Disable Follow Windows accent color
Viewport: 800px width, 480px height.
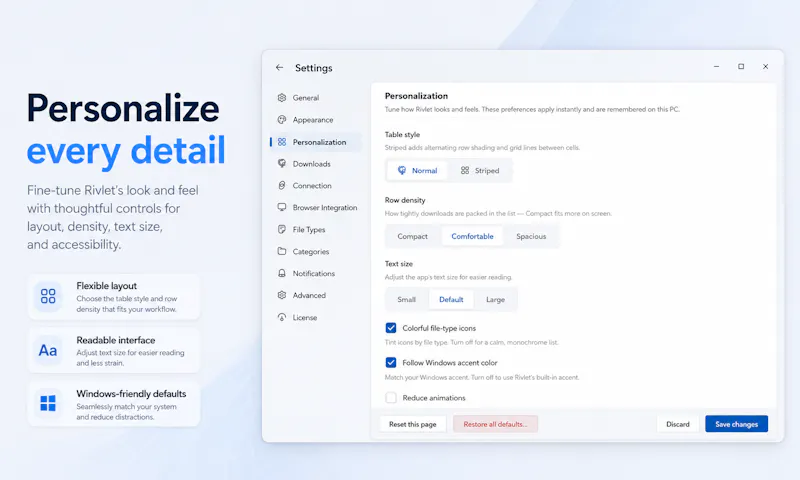coord(391,362)
